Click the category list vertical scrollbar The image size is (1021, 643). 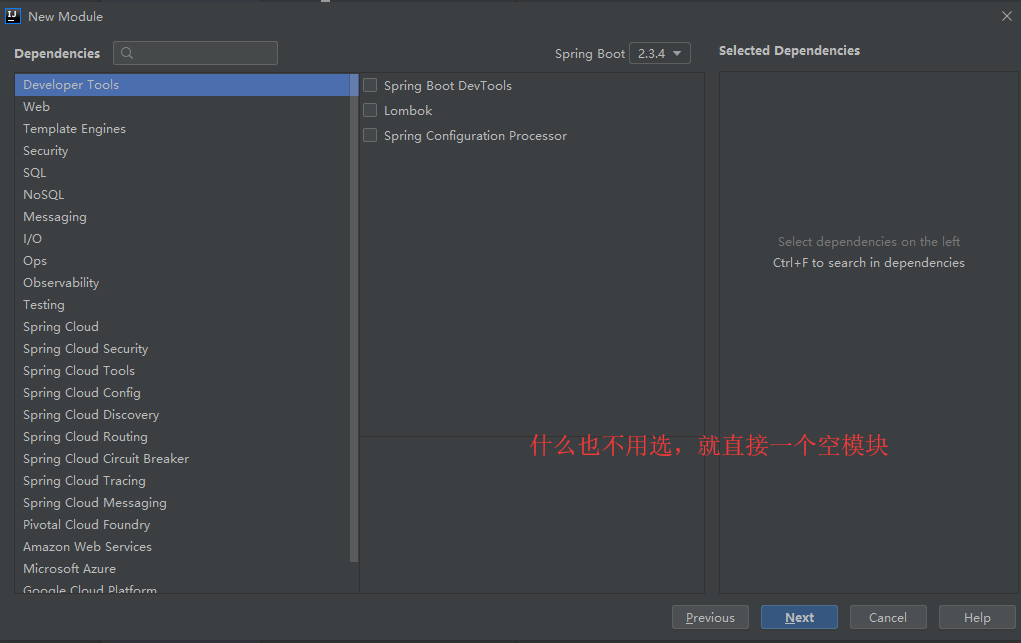click(354, 318)
